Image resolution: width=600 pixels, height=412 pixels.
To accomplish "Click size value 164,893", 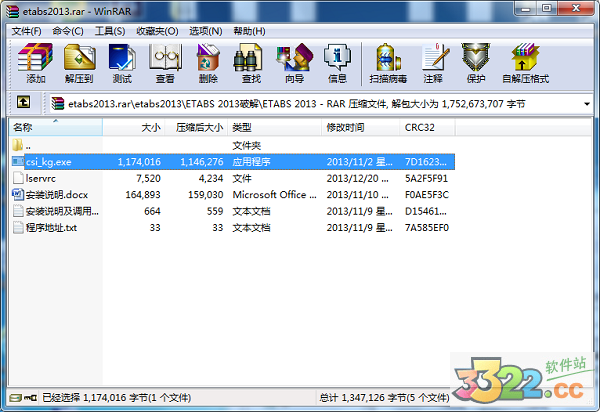I will [143, 195].
